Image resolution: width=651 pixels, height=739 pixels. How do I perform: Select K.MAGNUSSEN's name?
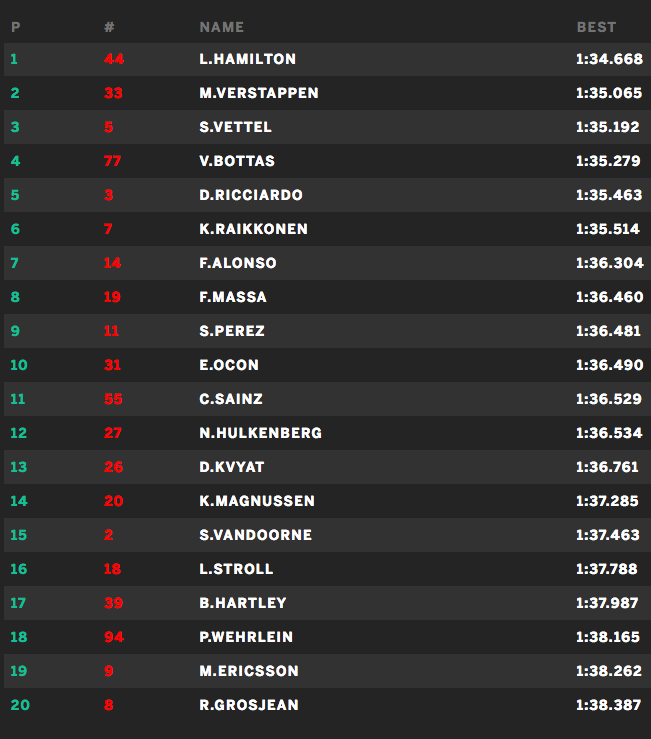coord(256,501)
